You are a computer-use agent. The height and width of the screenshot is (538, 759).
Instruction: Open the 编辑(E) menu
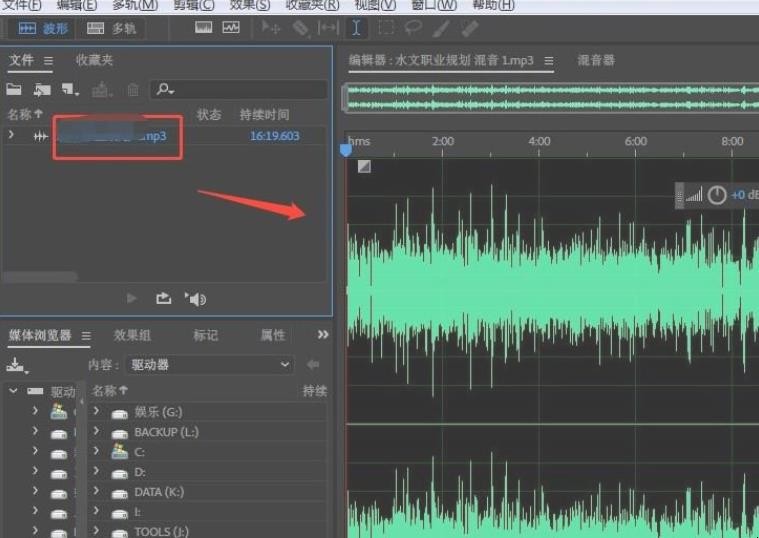(76, 5)
